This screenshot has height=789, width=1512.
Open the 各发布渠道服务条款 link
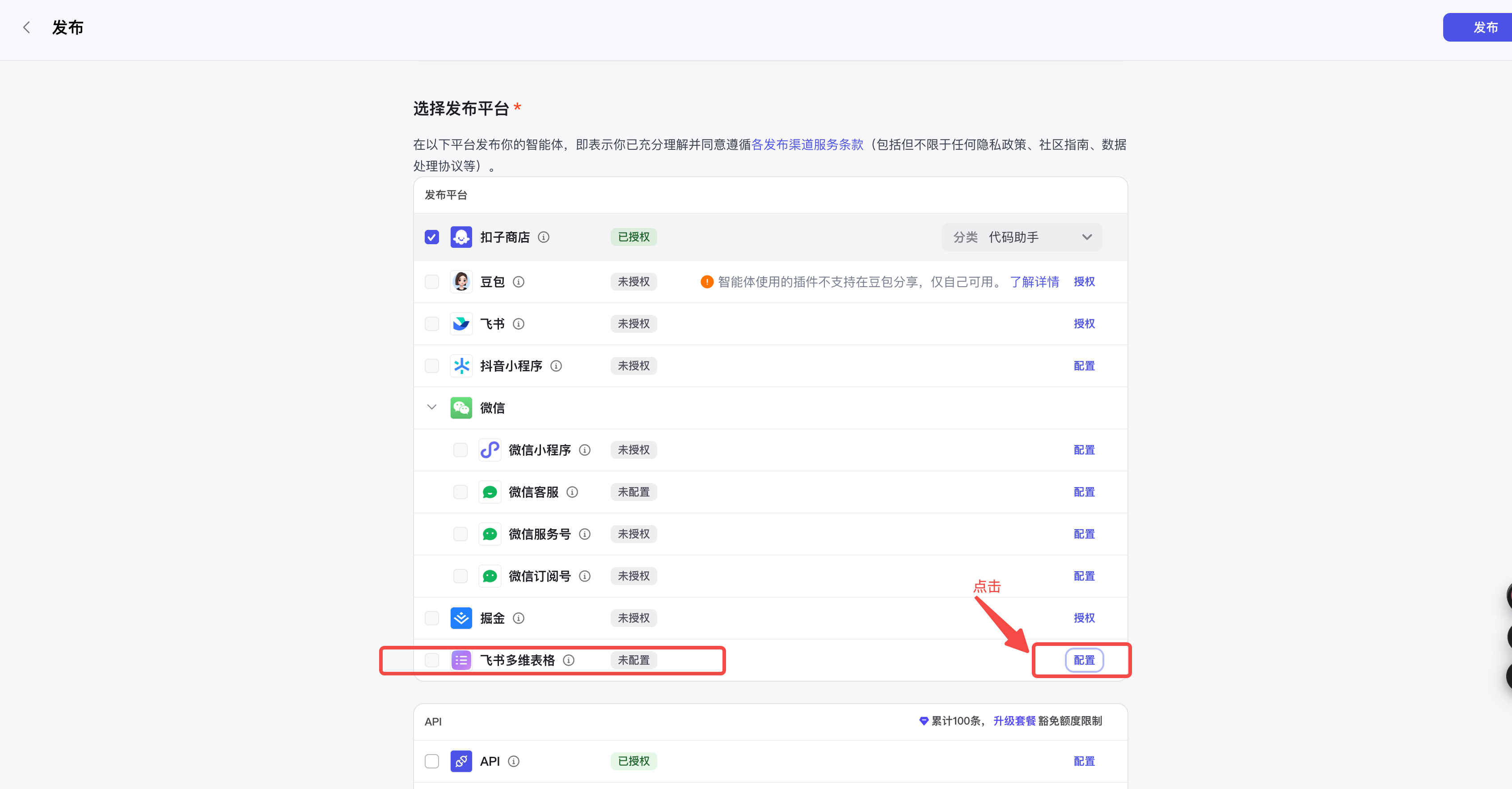click(807, 144)
